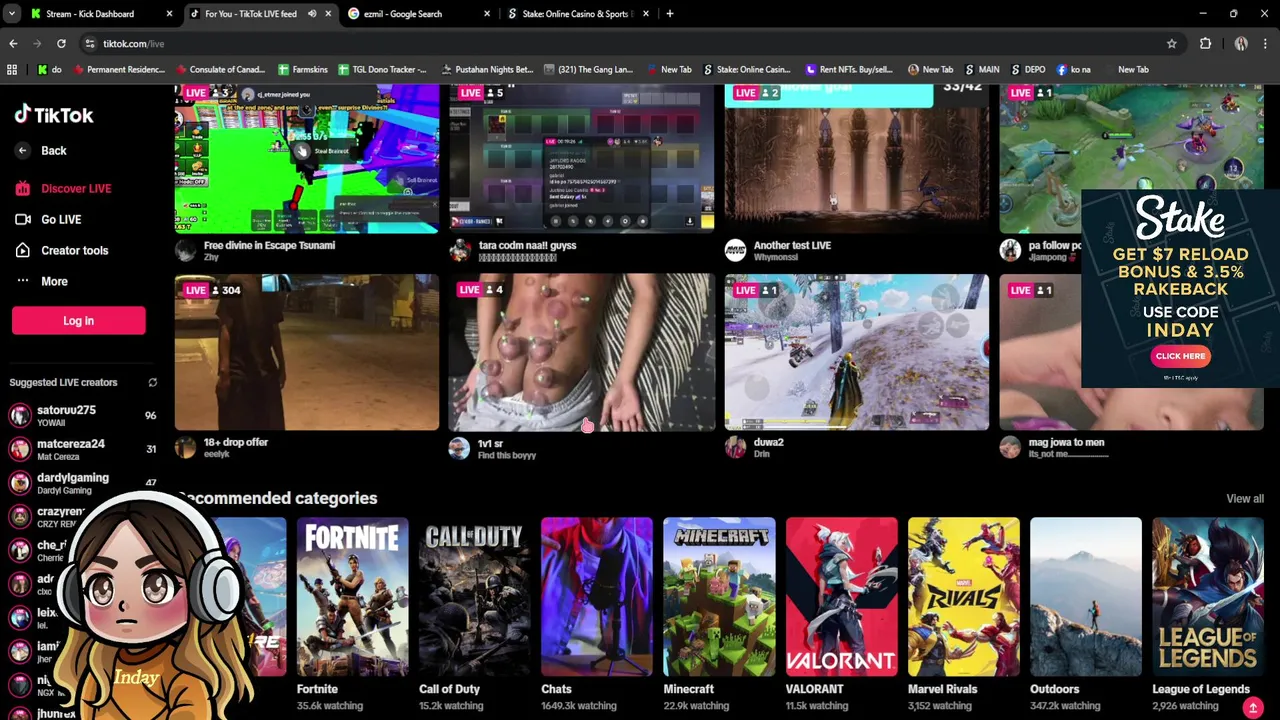Open the tab search dropdown
1280x720 pixels.
click(13, 14)
